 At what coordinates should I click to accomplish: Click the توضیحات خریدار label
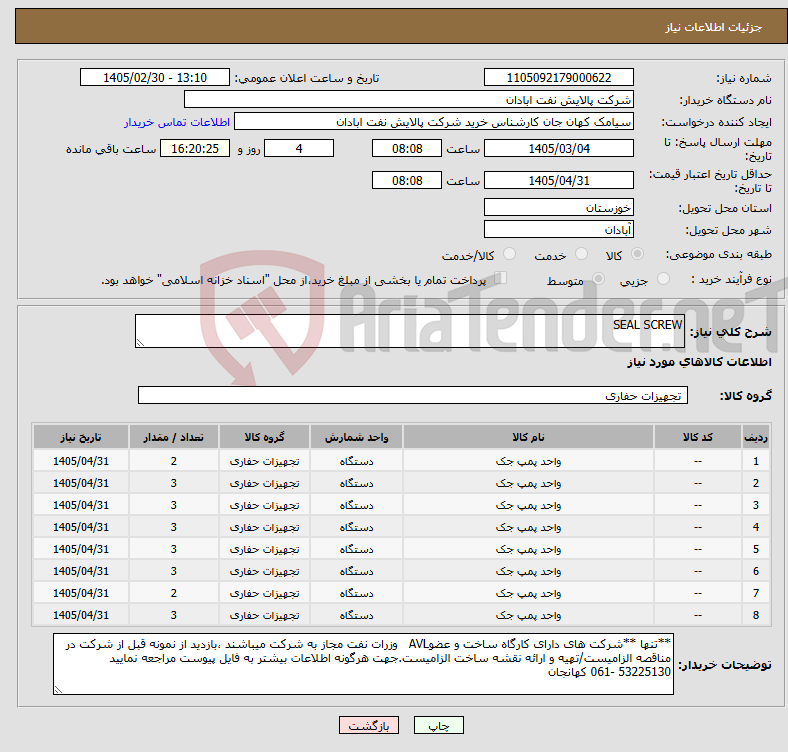(x=725, y=665)
